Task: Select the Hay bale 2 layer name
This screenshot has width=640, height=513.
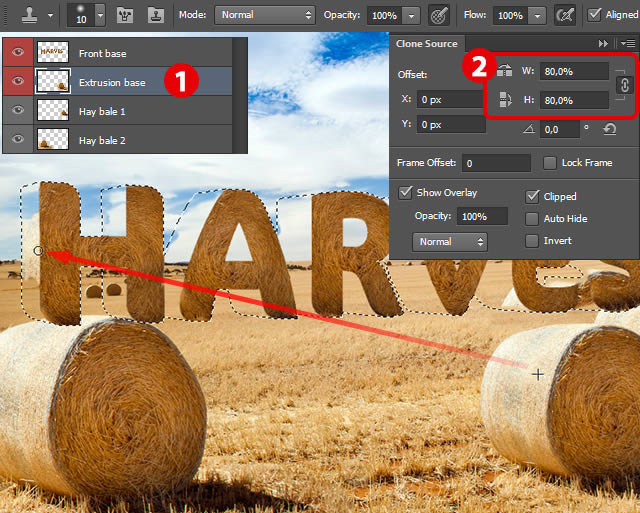Action: pyautogui.click(x=102, y=140)
